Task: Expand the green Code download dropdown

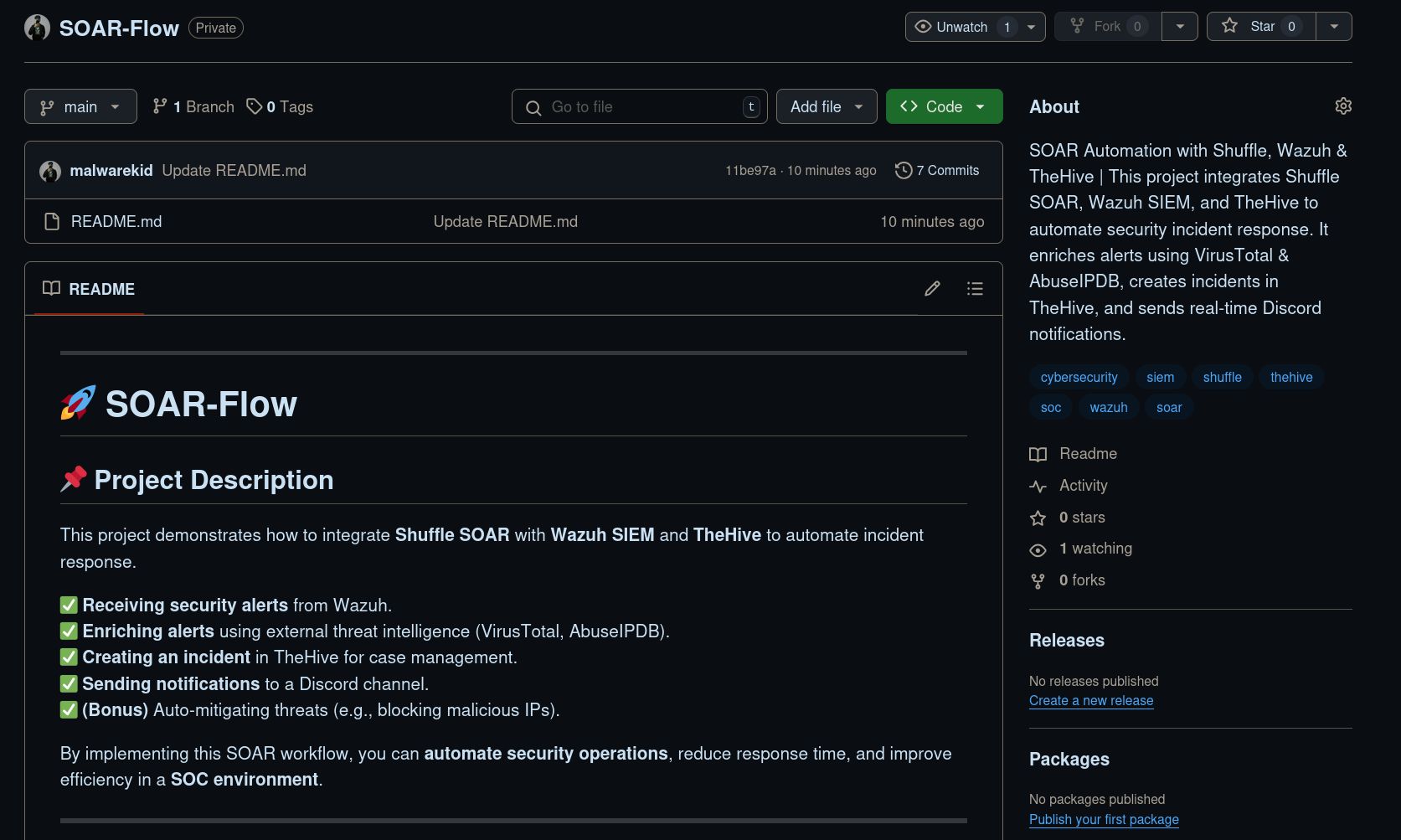Action: coord(944,106)
